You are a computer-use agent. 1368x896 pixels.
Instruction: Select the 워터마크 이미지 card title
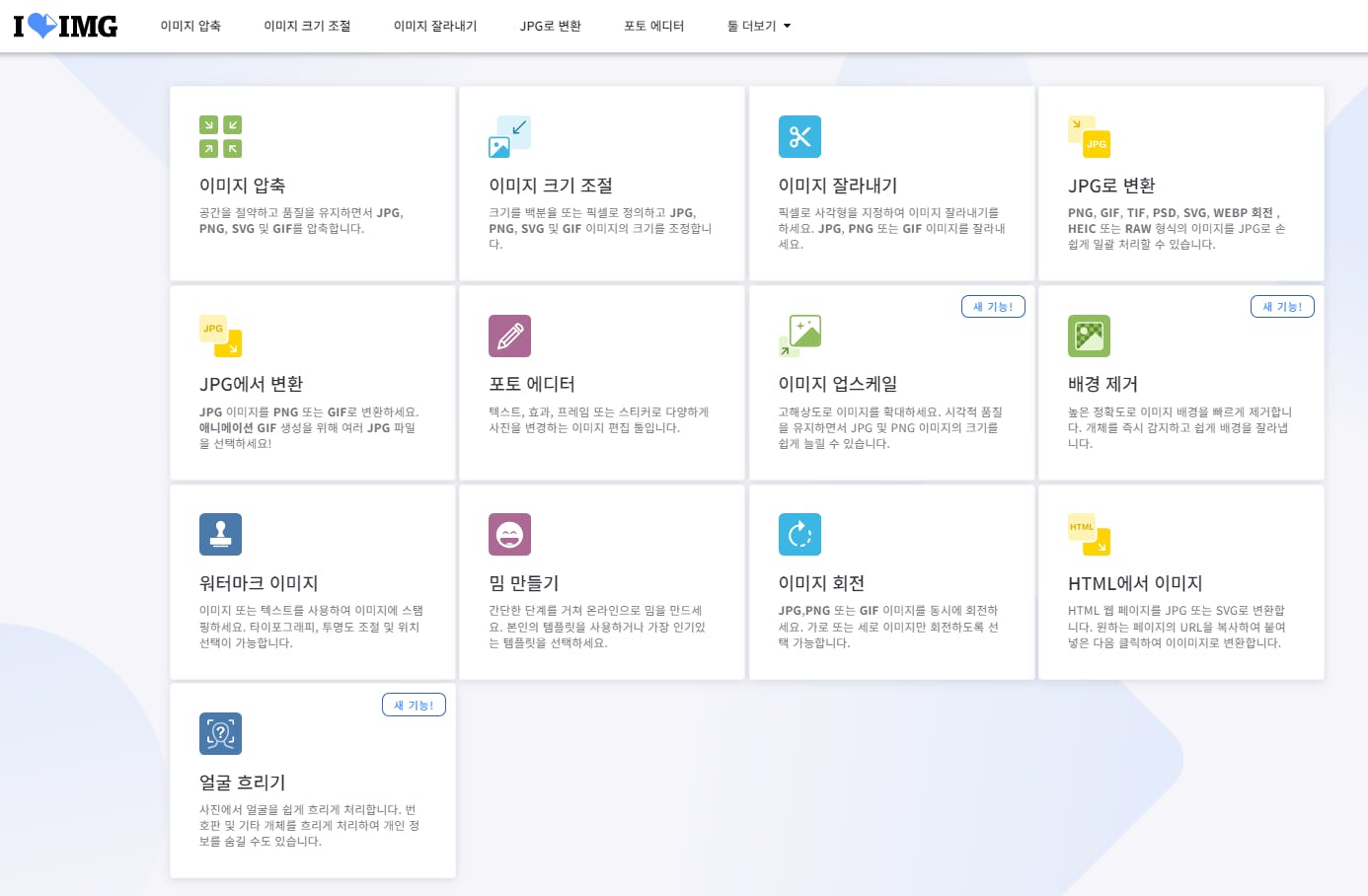(259, 583)
